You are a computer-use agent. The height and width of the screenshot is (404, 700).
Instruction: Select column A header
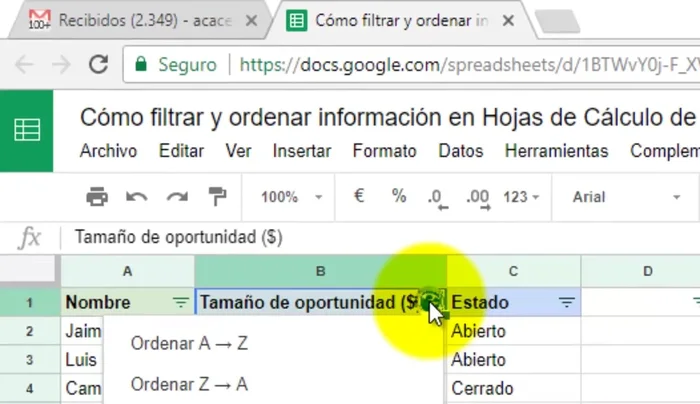pyautogui.click(x=128, y=271)
